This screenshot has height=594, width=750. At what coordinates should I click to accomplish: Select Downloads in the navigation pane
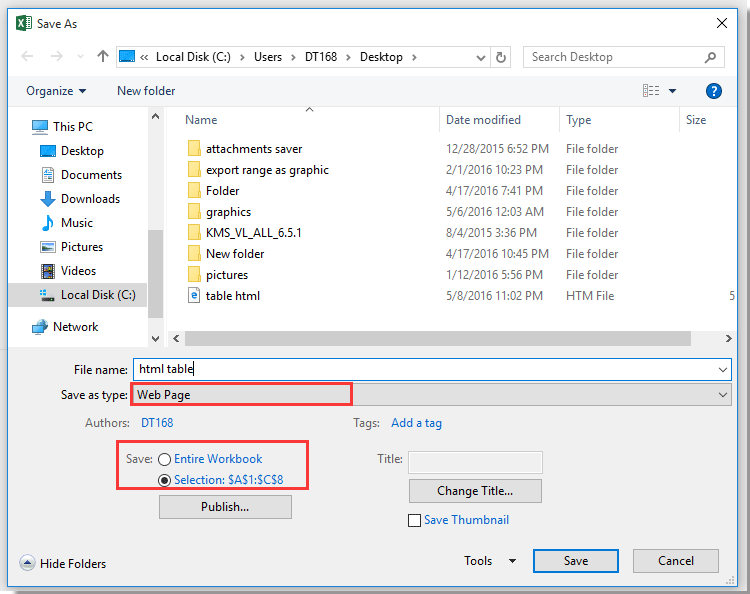(90, 199)
